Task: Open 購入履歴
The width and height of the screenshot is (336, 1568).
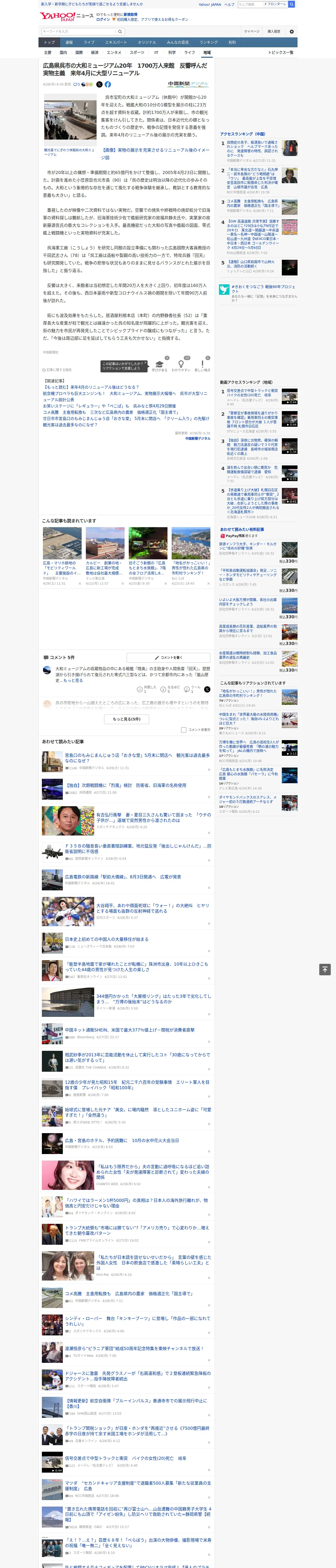Action: 274,32
